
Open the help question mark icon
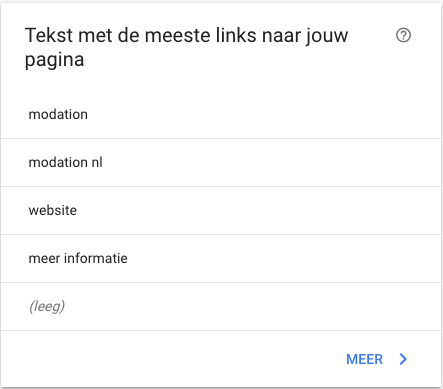403,35
